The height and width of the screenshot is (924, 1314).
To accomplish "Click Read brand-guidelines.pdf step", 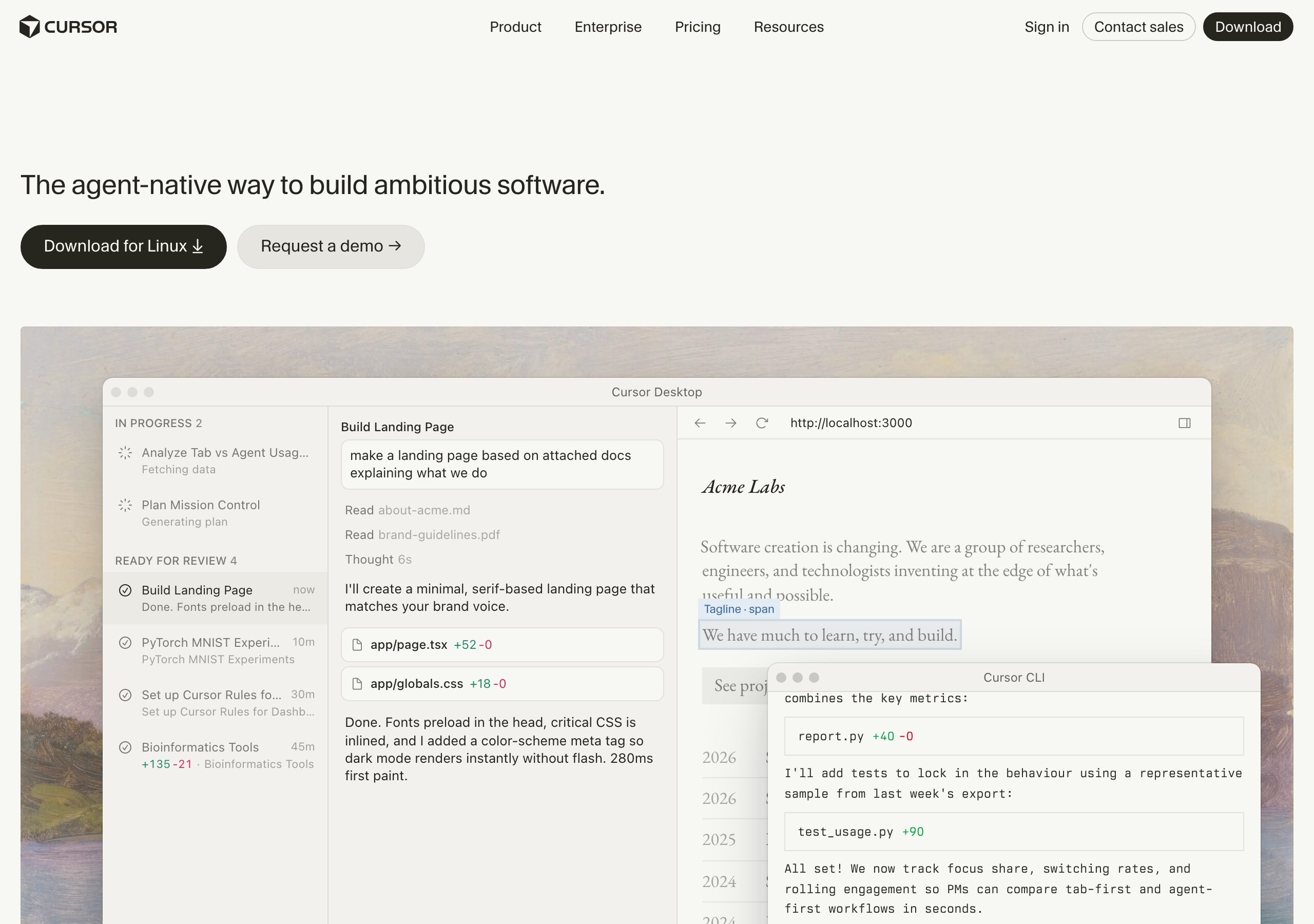I will pyautogui.click(x=422, y=535).
